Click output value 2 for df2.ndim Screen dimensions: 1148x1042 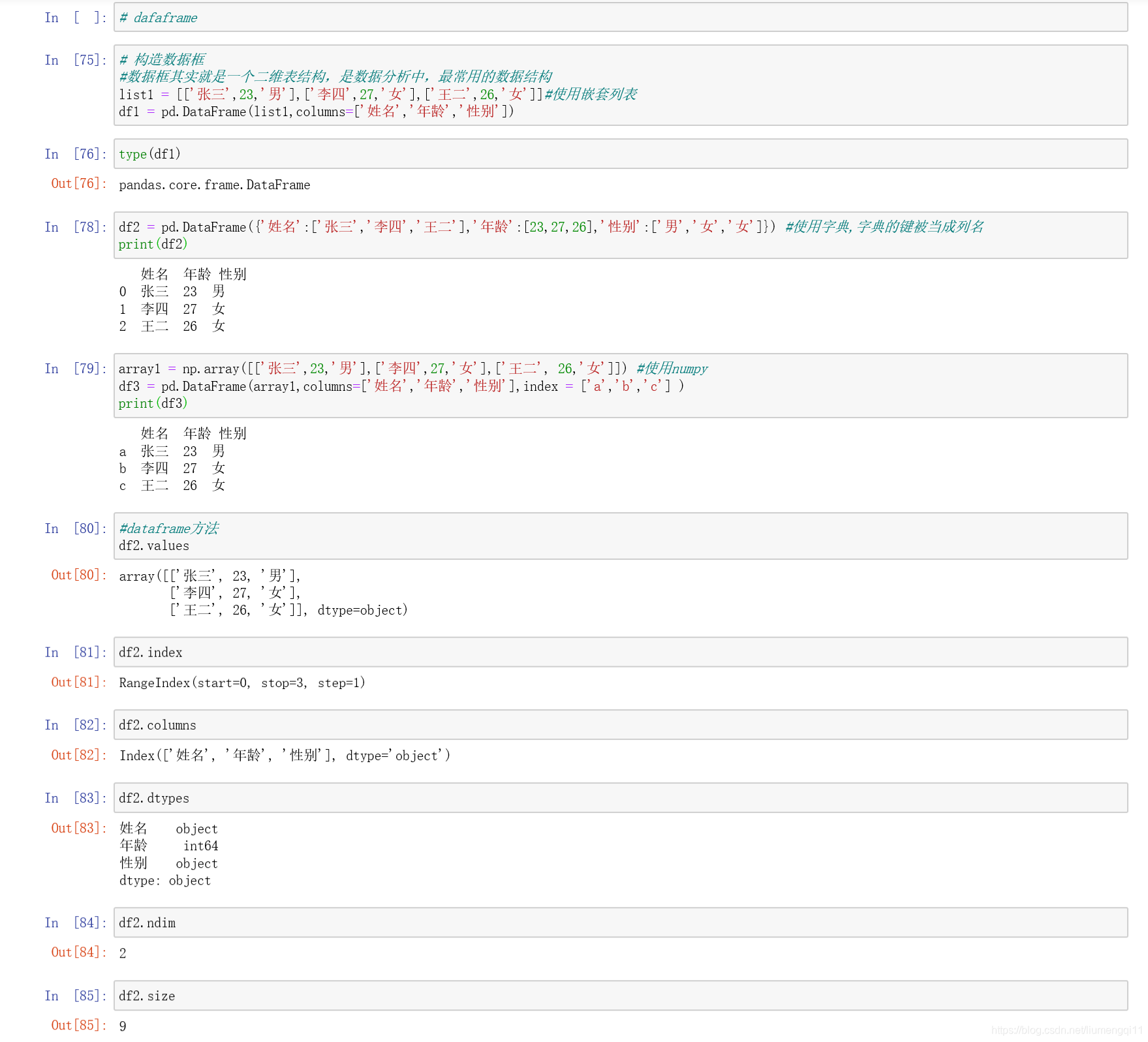point(123,953)
